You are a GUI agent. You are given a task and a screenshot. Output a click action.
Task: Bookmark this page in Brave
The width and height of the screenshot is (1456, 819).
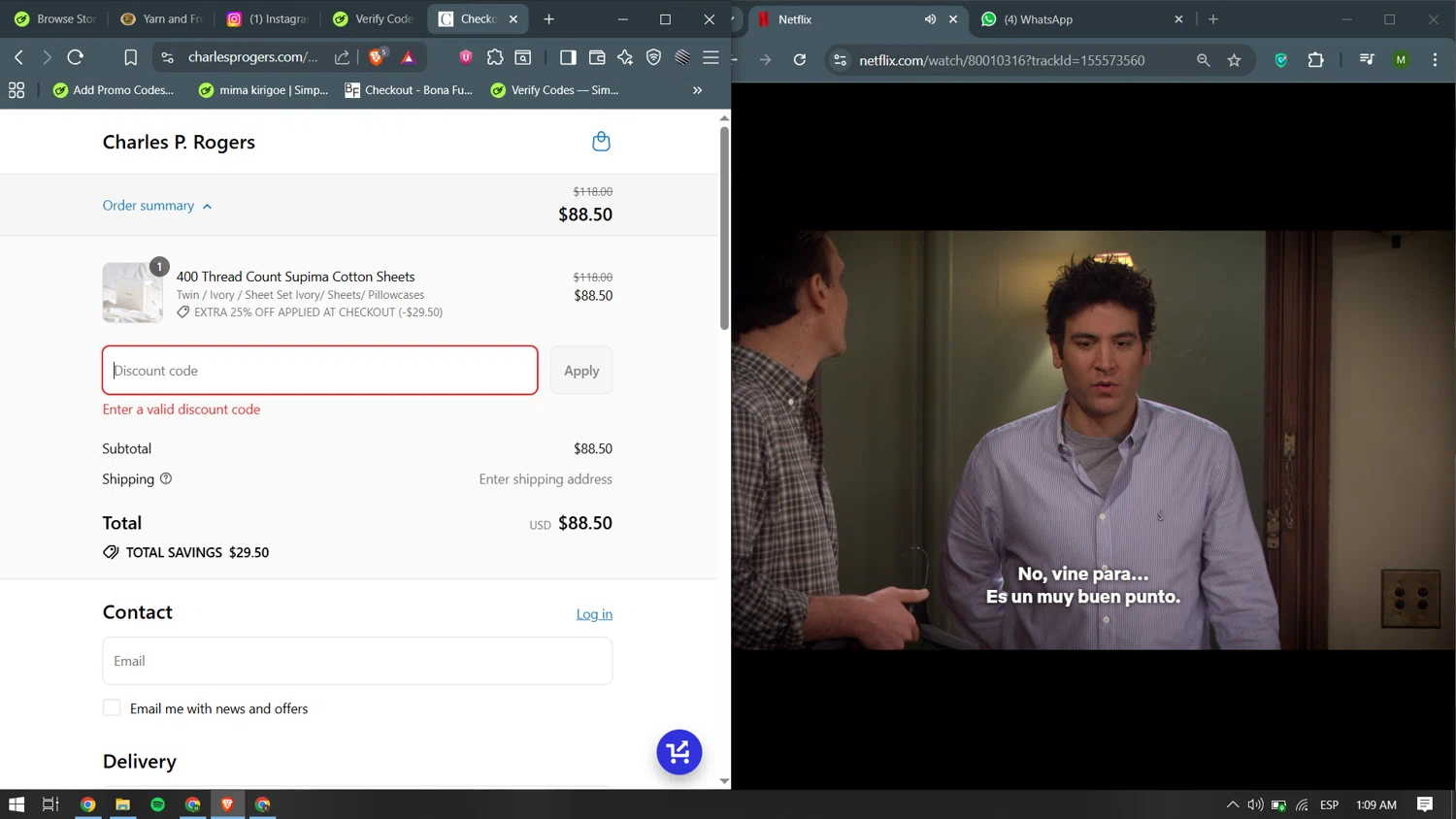130,57
